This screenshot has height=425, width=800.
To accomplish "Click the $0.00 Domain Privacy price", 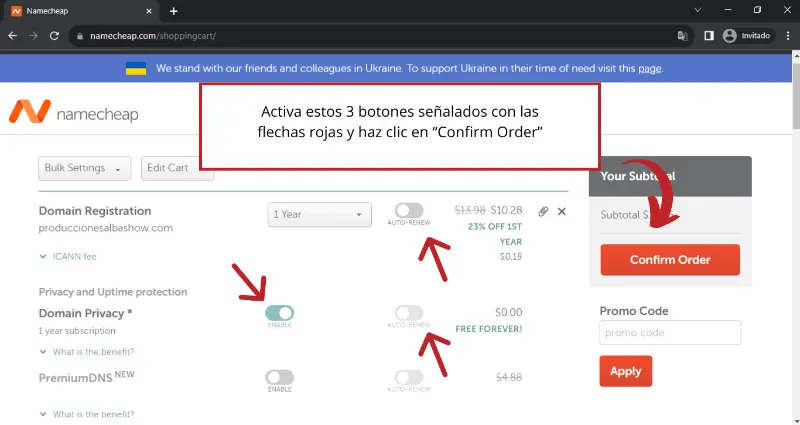I will 509,312.
